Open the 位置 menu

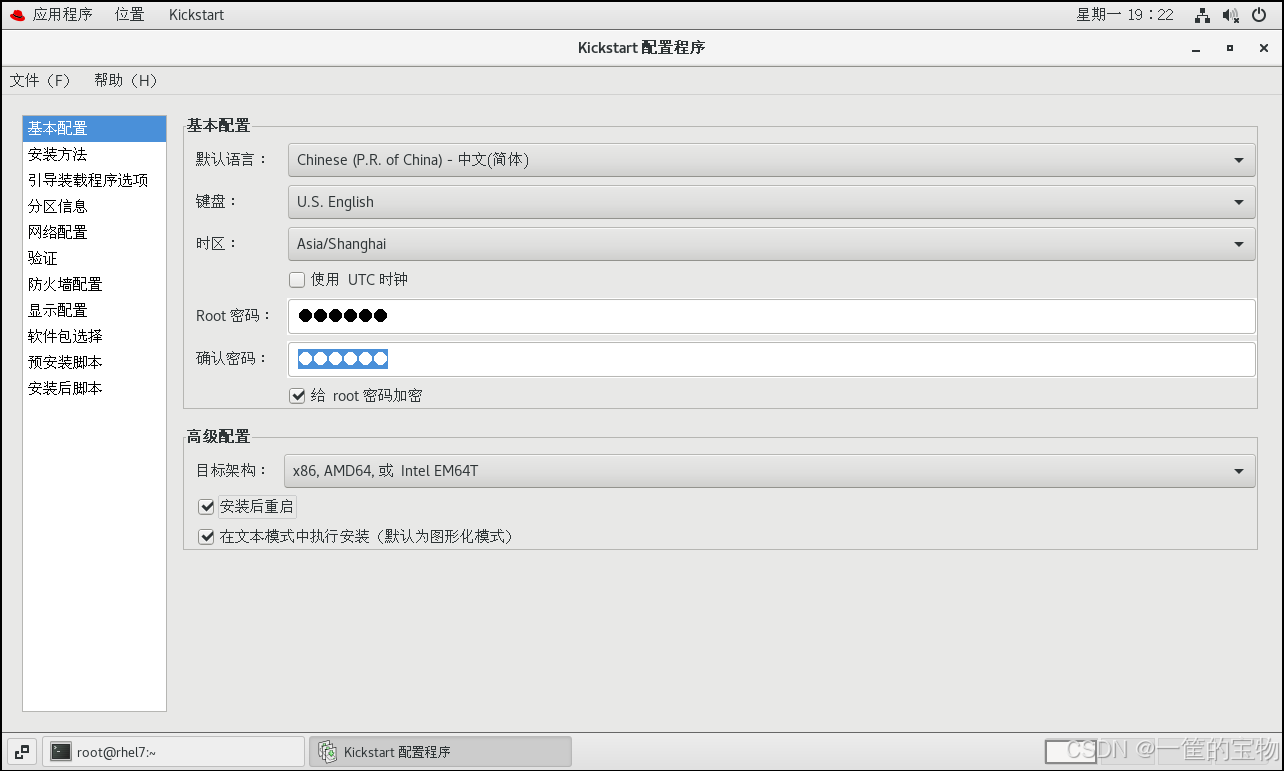[x=129, y=15]
